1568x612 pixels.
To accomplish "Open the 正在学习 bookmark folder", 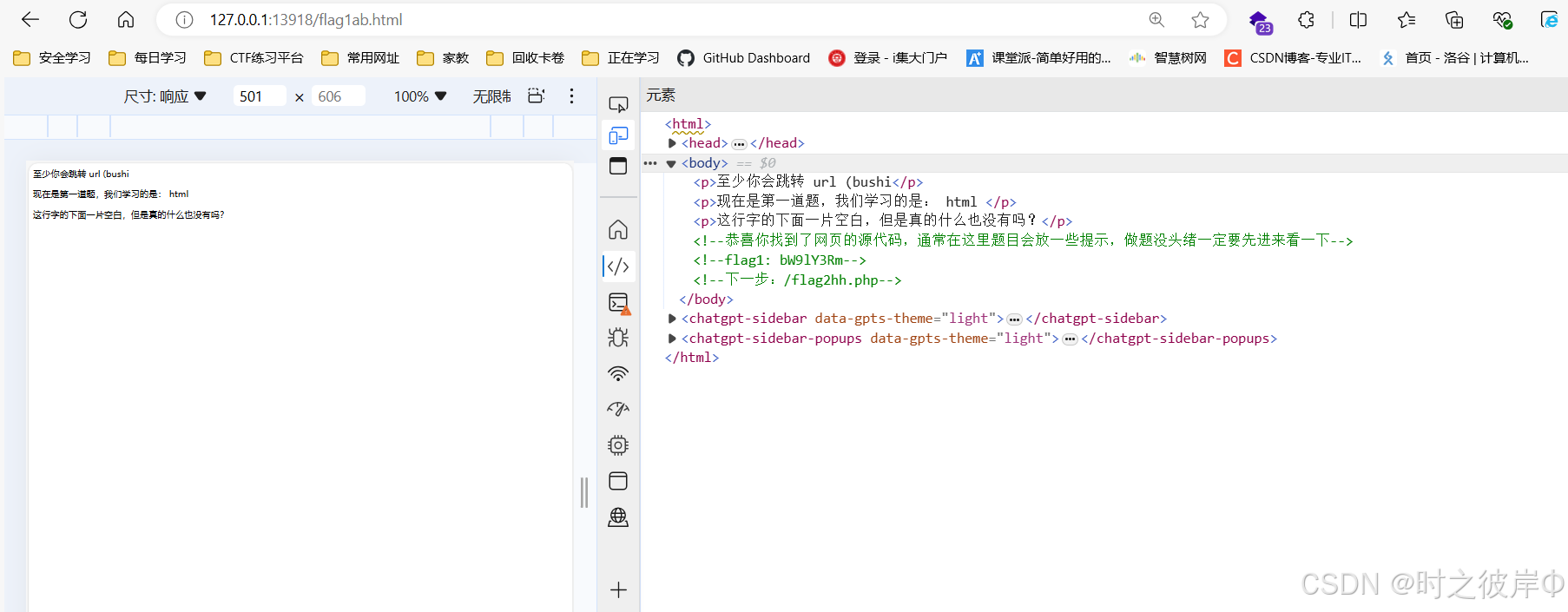I will [621, 58].
